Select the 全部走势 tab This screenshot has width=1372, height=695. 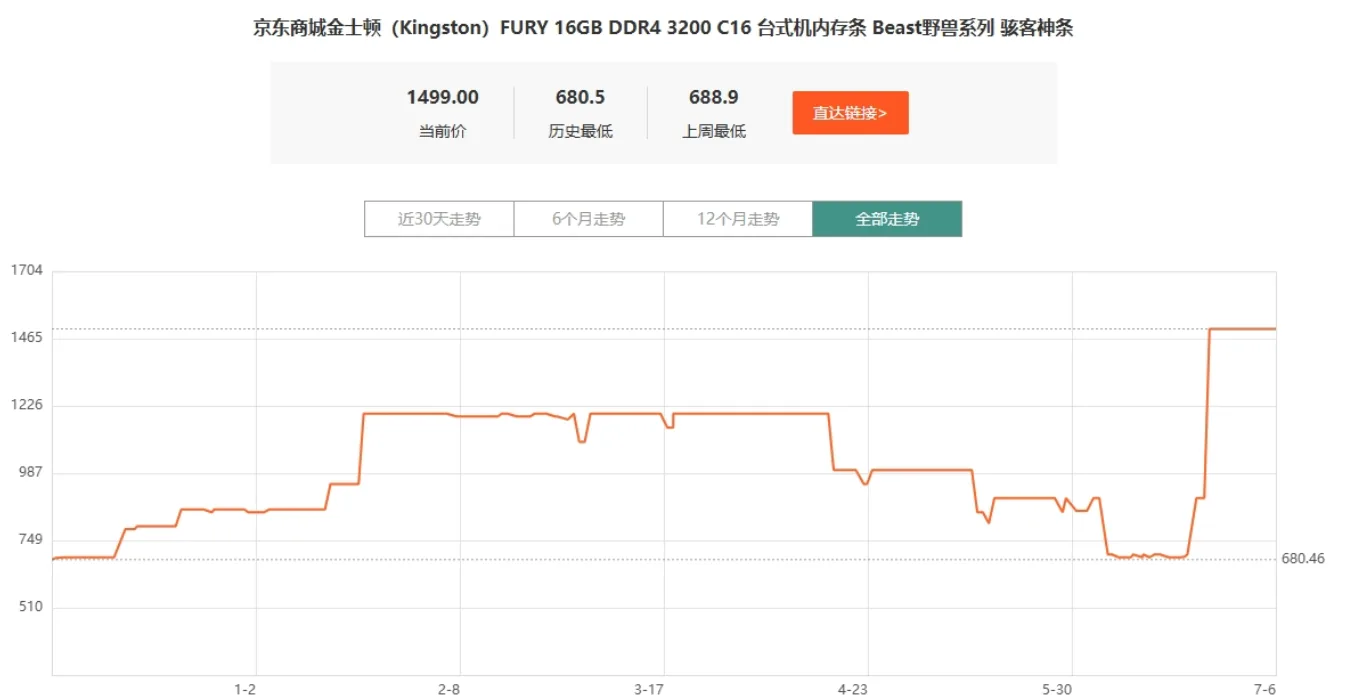[x=887, y=219]
